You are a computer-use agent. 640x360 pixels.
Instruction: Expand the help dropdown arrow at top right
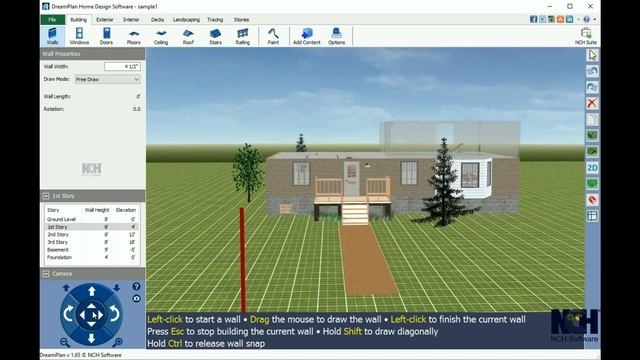point(594,20)
